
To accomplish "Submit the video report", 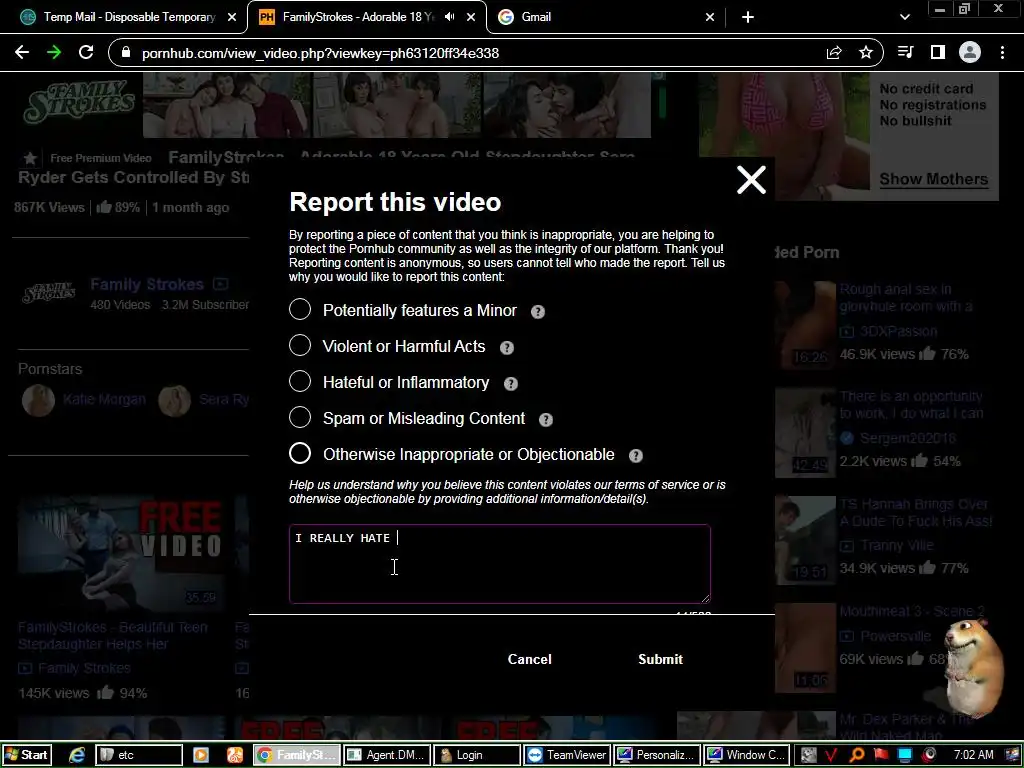I will pos(660,659).
